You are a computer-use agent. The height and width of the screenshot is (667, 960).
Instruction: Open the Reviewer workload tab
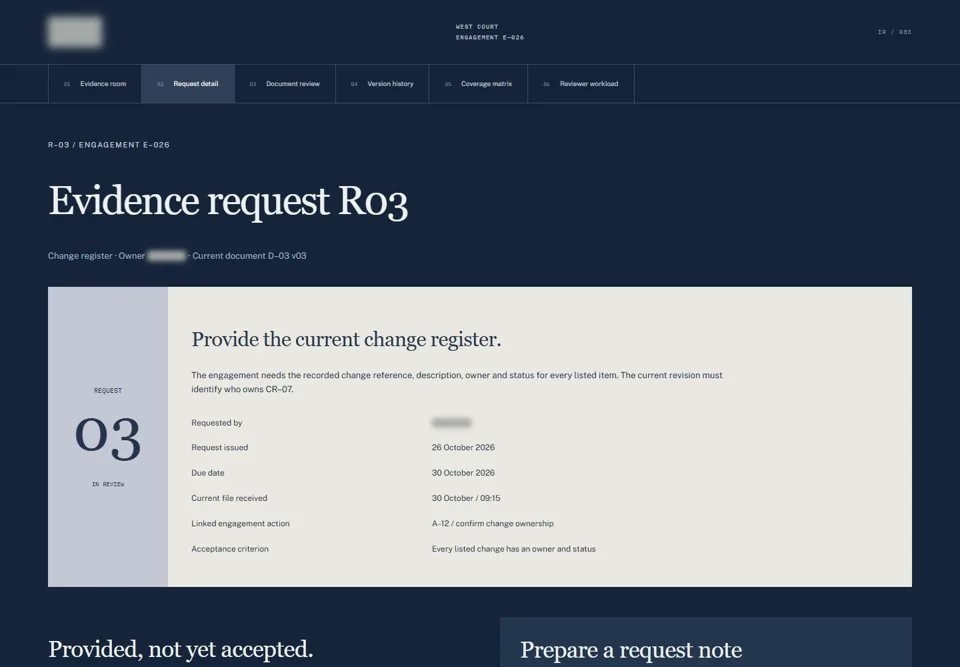(x=581, y=84)
